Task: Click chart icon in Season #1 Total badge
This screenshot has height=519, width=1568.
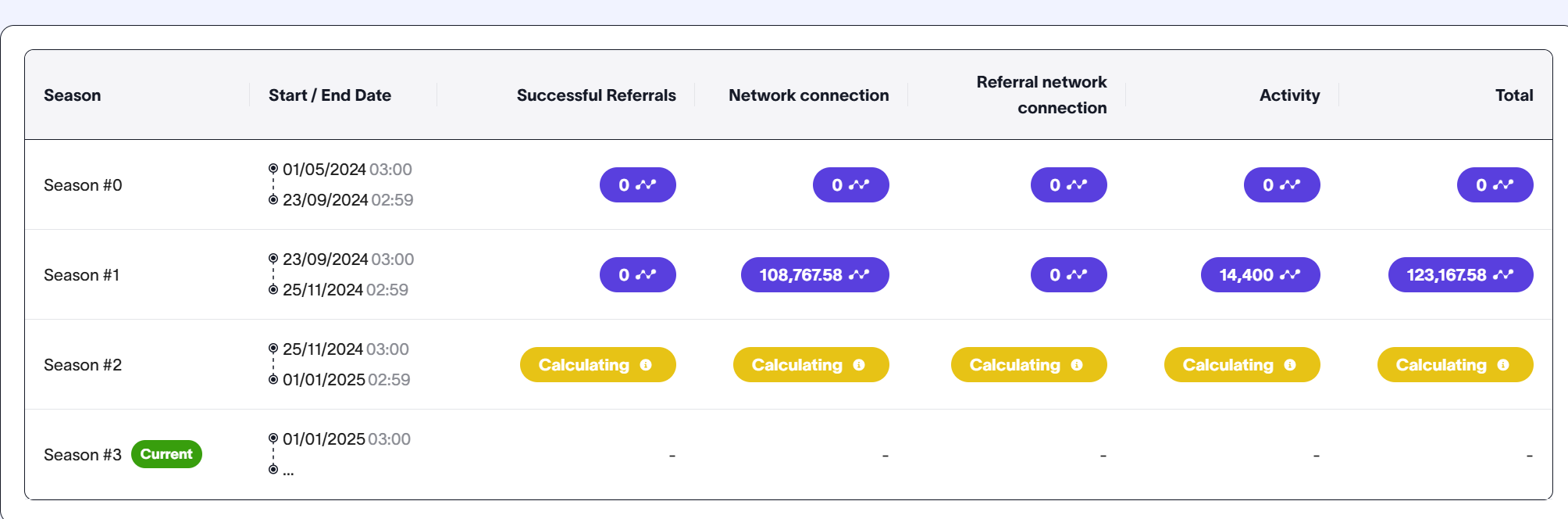Action: pyautogui.click(x=1503, y=275)
